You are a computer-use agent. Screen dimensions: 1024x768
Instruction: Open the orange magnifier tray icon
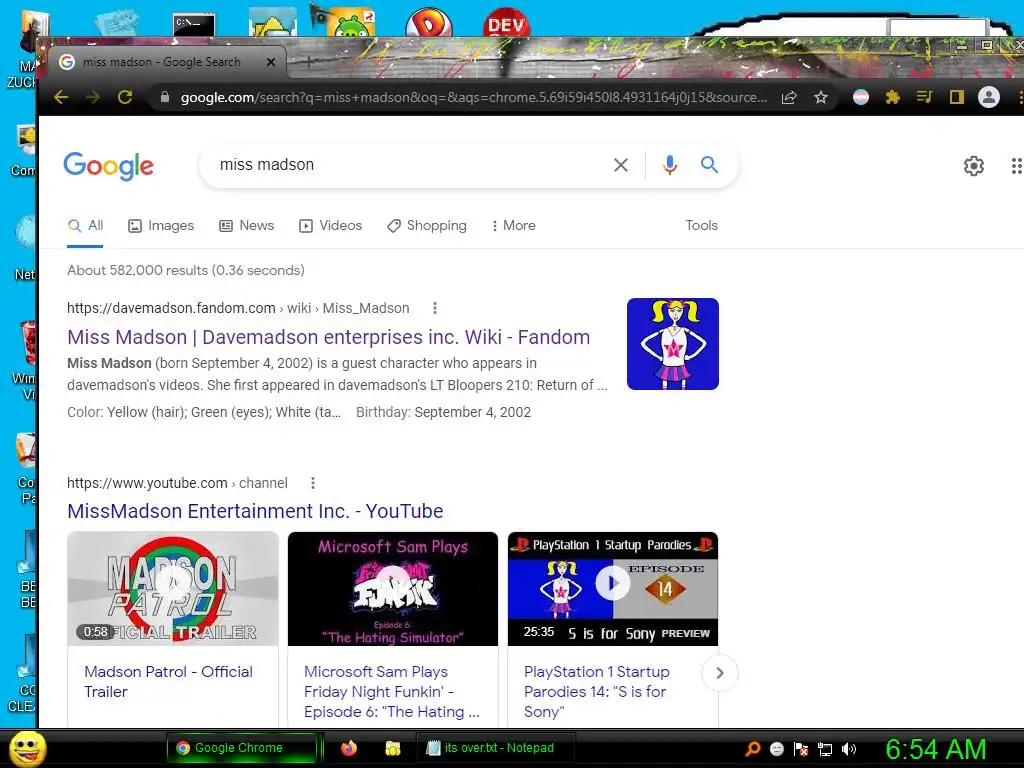(753, 748)
